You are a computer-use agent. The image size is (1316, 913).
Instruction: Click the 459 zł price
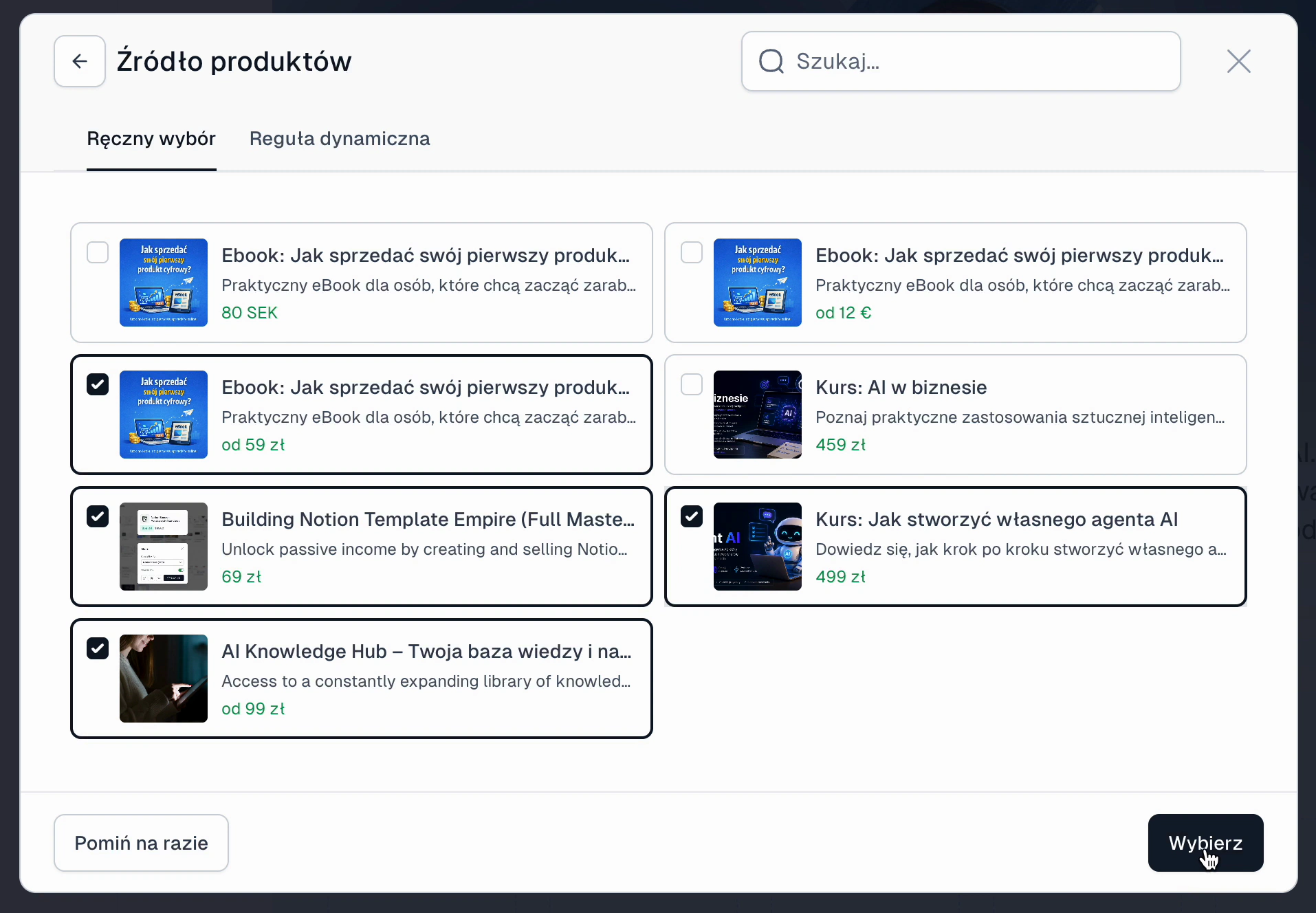click(840, 445)
